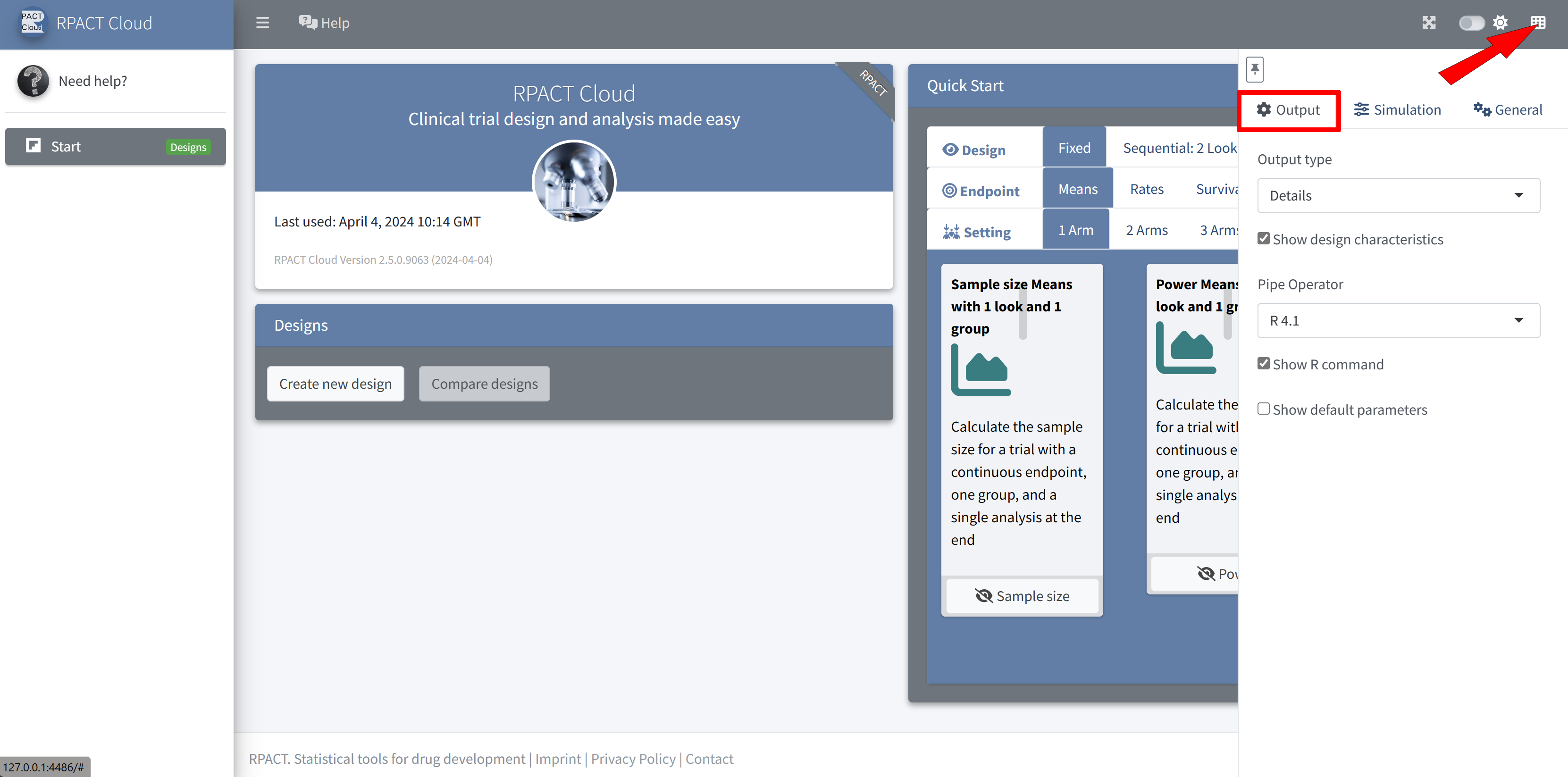Open the Output type Details dropdown
Image resolution: width=1568 pixels, height=777 pixels.
[x=1398, y=196]
